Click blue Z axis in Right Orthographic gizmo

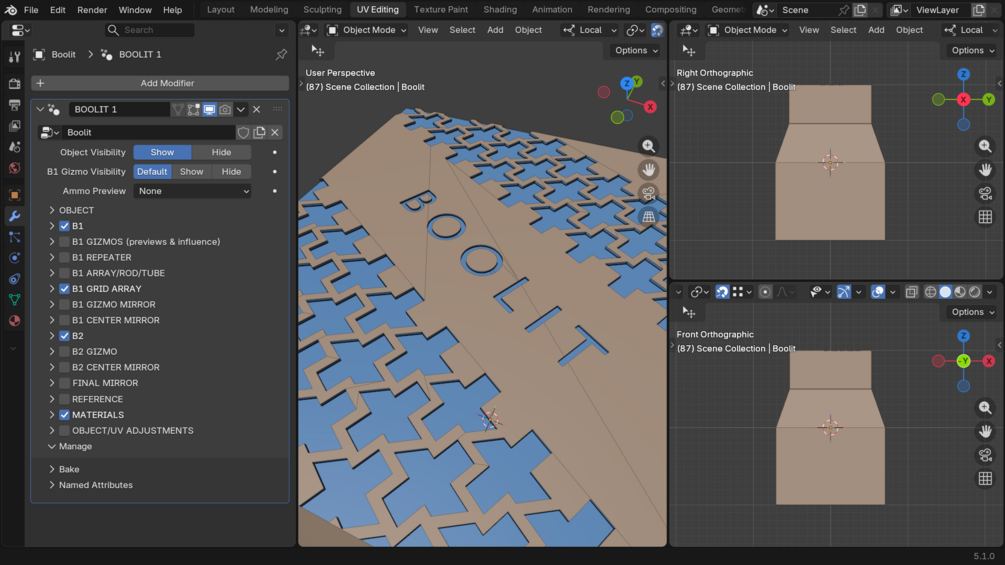(x=963, y=74)
